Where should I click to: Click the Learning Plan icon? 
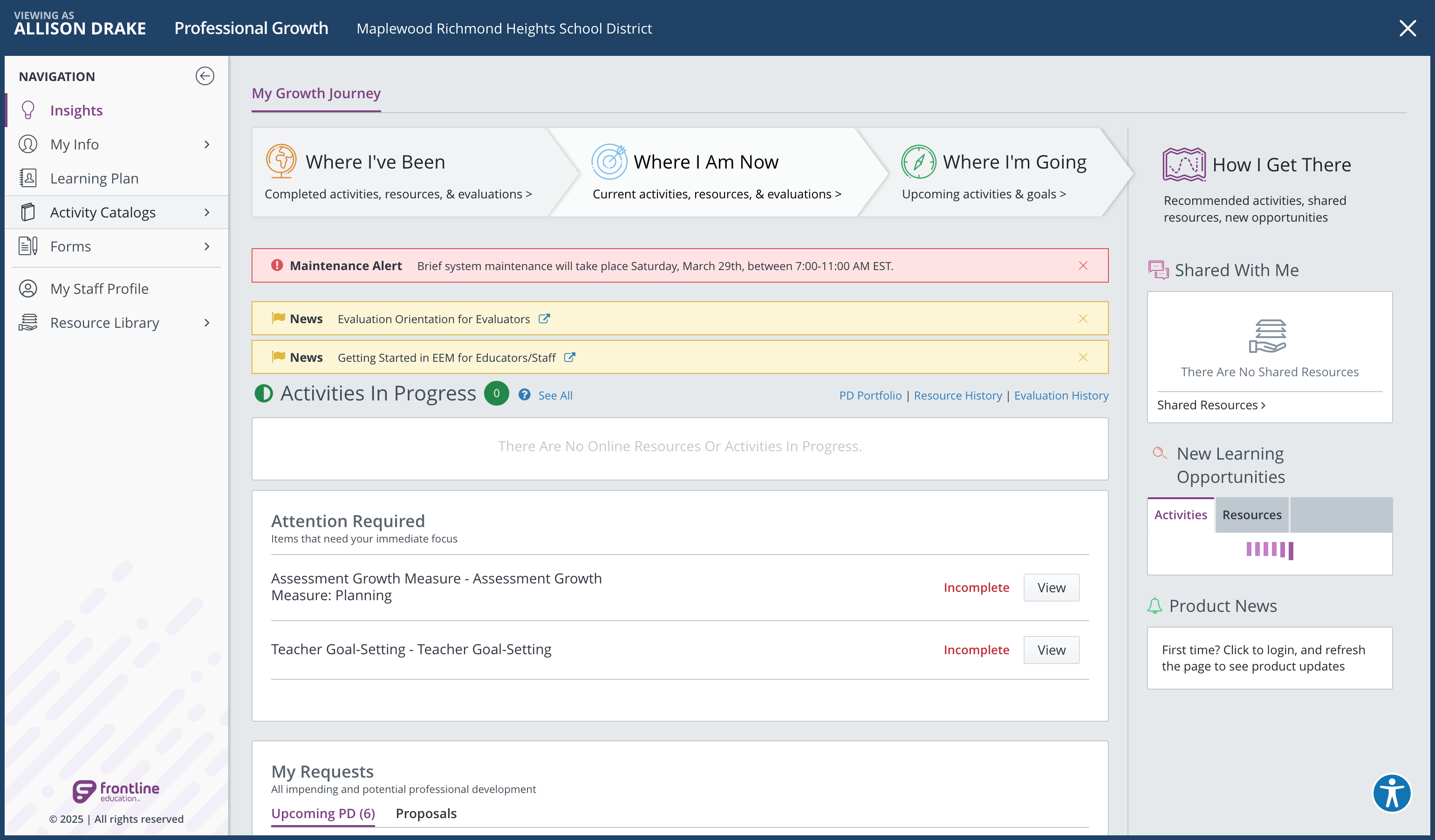click(x=28, y=178)
